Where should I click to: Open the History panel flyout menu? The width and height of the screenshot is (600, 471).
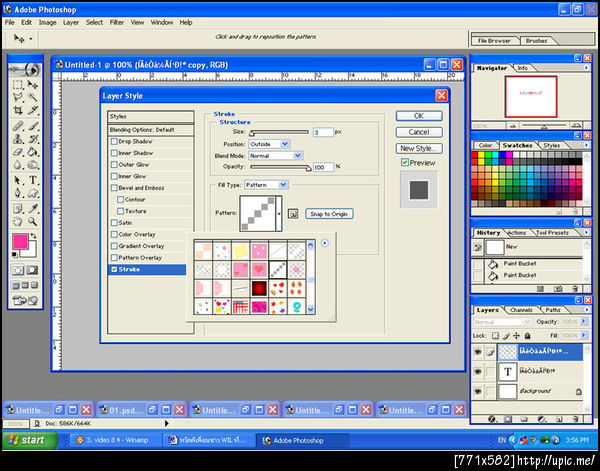pyautogui.click(x=586, y=232)
